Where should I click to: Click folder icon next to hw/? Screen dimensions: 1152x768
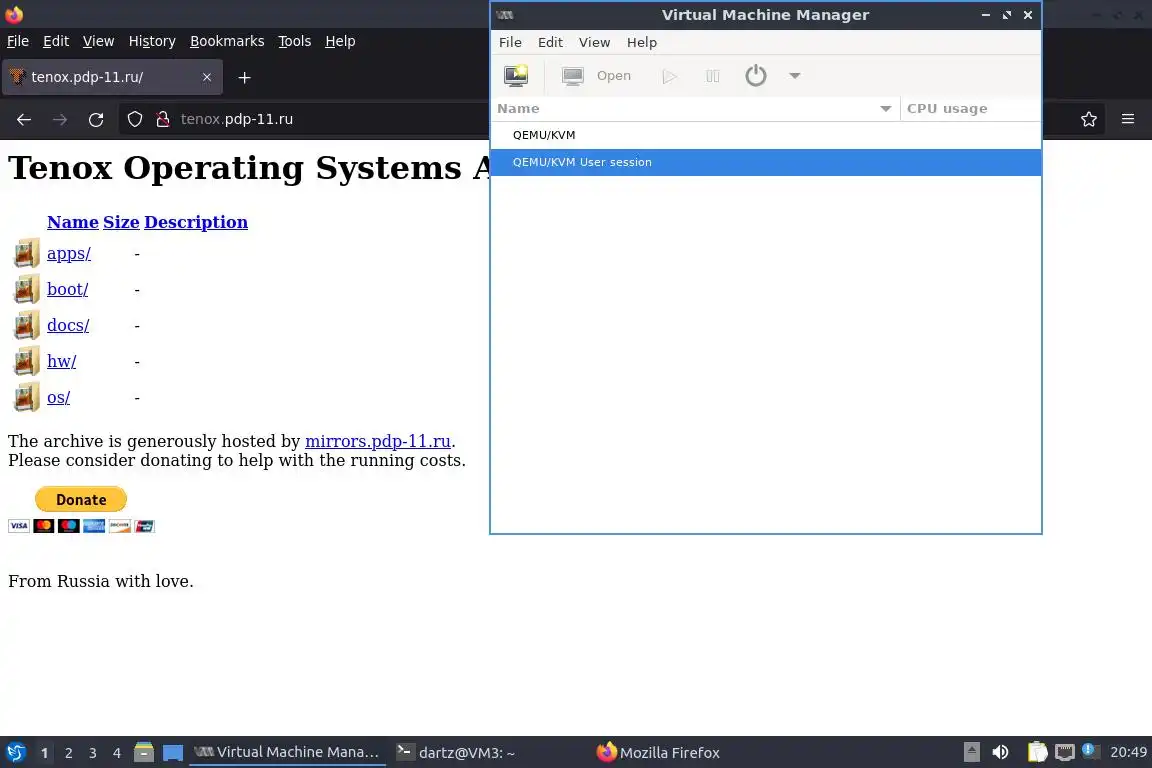tap(26, 362)
